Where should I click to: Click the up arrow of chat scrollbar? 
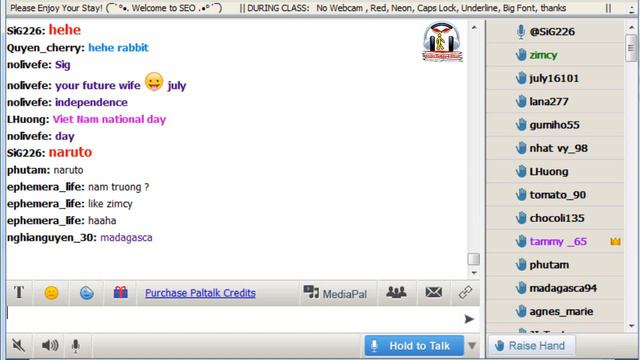point(474,28)
